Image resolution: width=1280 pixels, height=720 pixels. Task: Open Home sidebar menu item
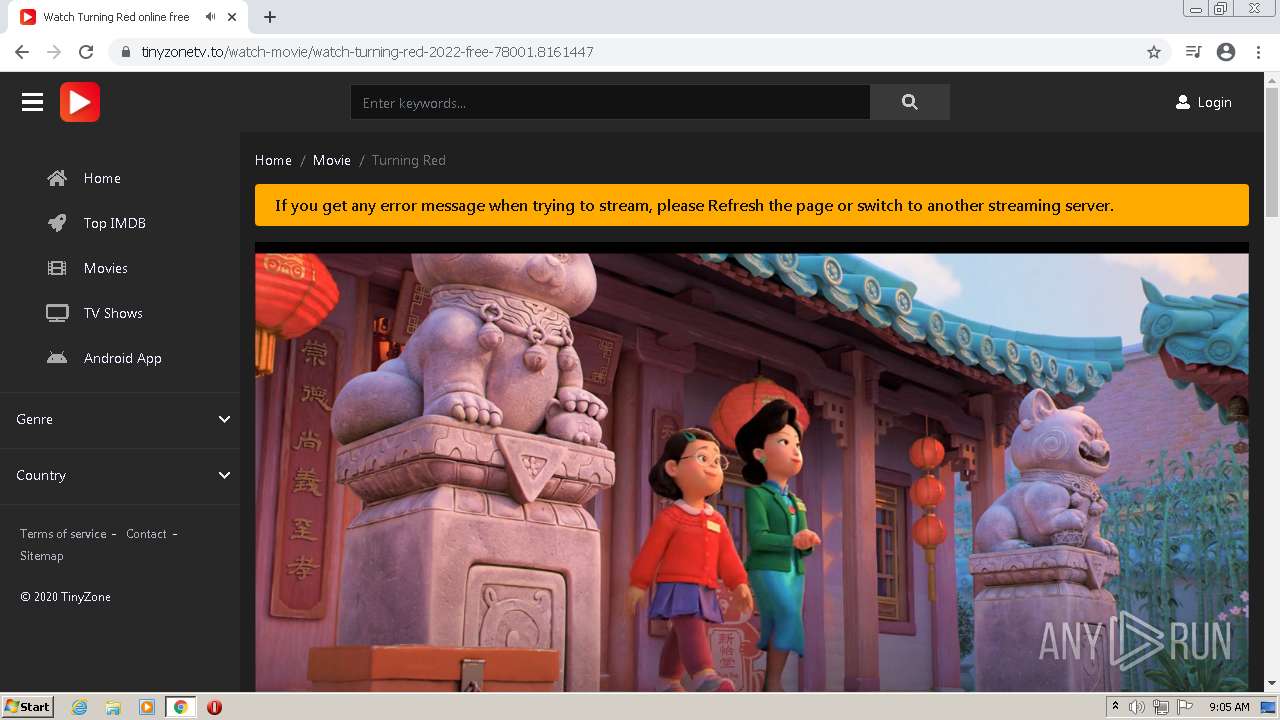point(102,178)
